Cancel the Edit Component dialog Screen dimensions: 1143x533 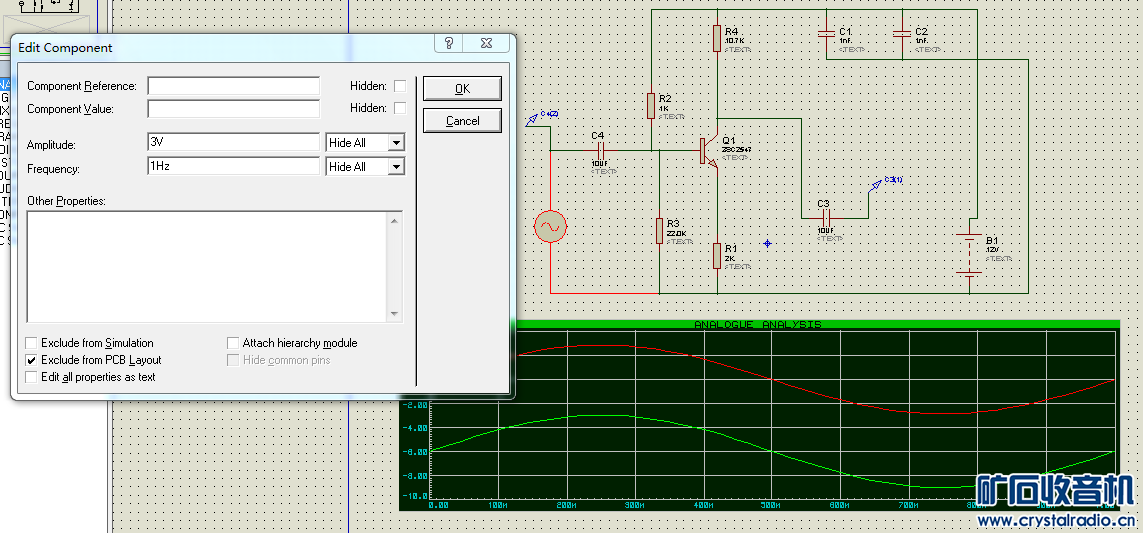(462, 121)
